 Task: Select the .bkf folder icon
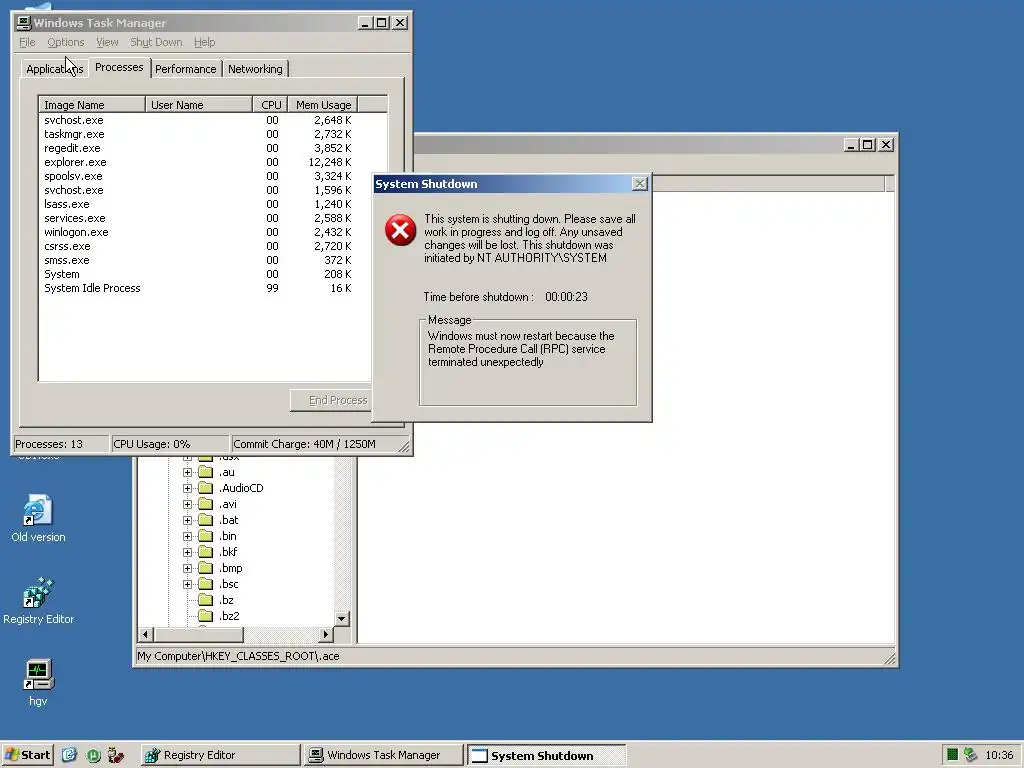click(x=206, y=552)
